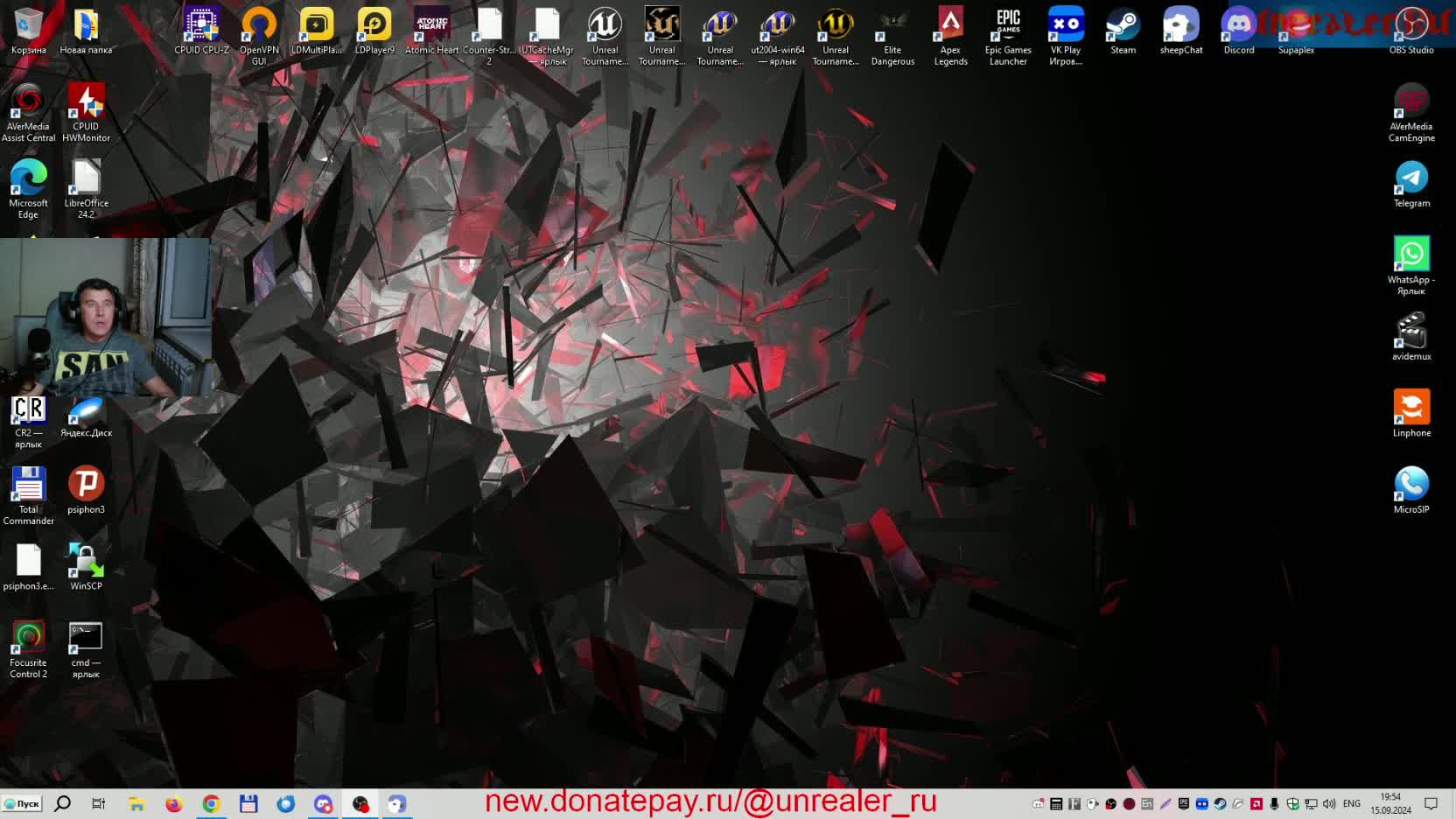Select the Total Commander desktop shortcut
This screenshot has height=819, width=1456.
(29, 495)
